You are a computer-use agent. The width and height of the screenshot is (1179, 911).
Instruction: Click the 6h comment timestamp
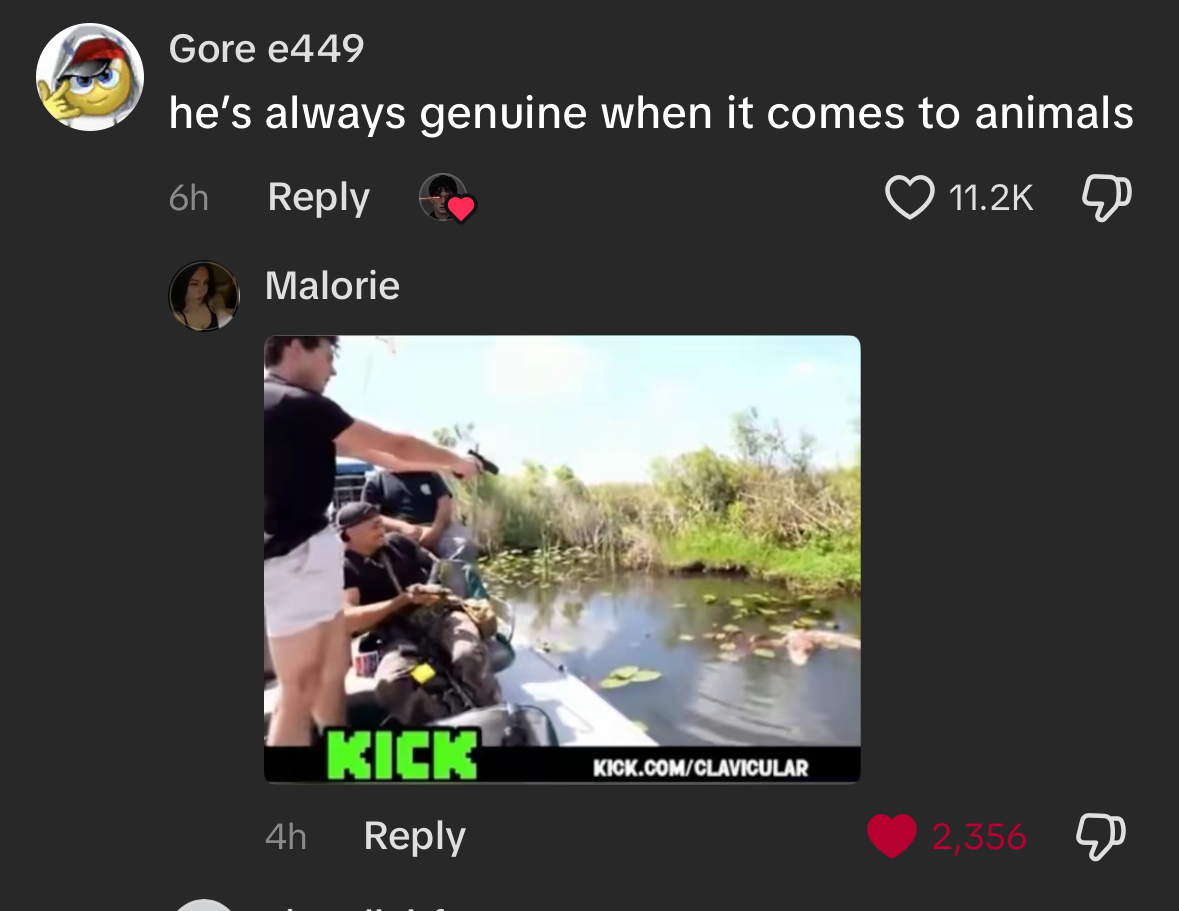pos(188,198)
